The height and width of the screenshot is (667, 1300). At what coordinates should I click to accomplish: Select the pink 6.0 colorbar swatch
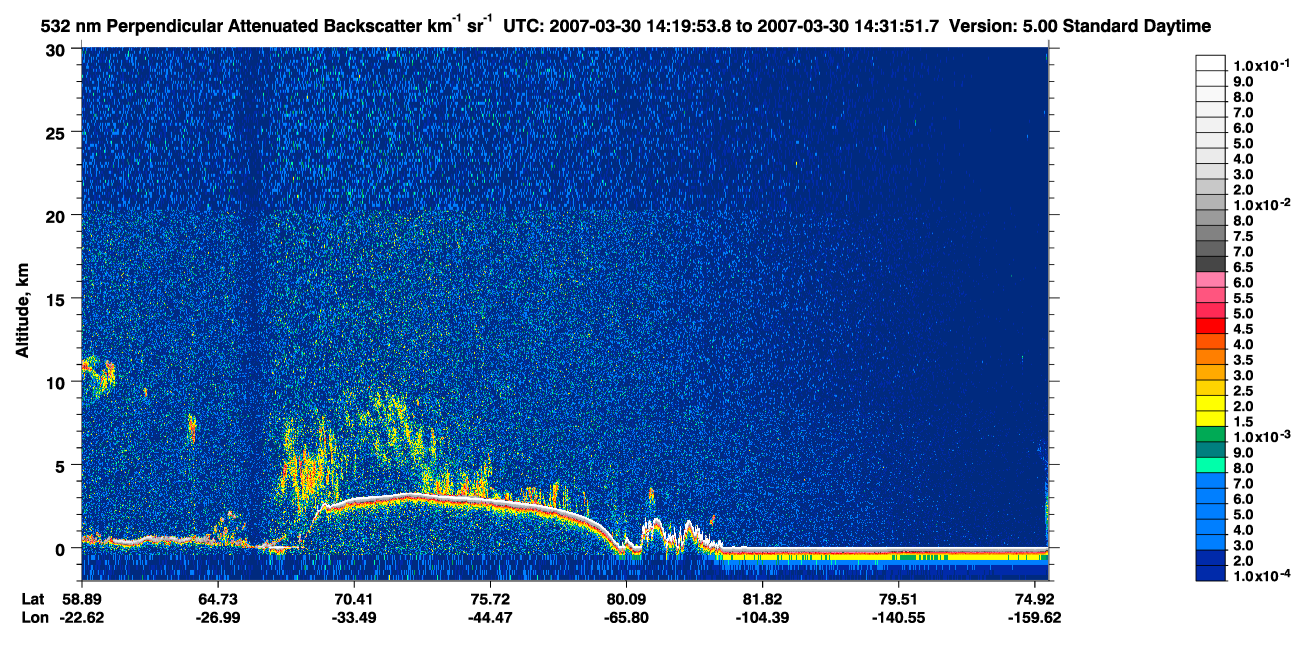[1211, 281]
